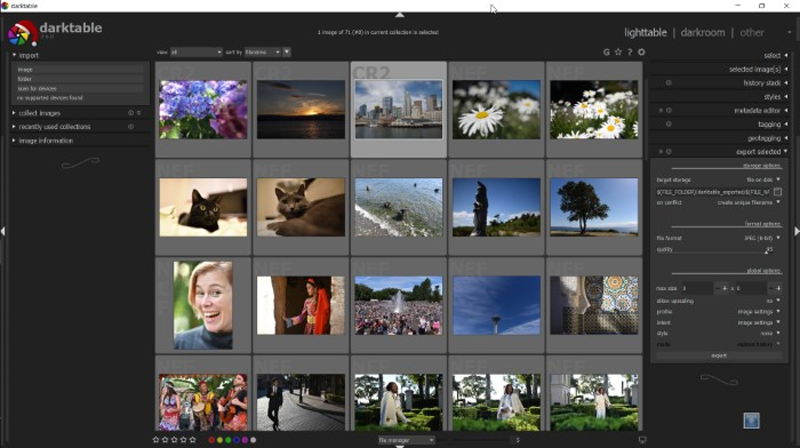This screenshot has width=800, height=448.
Task: Open the allow upscaling dropdown
Action: 718,301
